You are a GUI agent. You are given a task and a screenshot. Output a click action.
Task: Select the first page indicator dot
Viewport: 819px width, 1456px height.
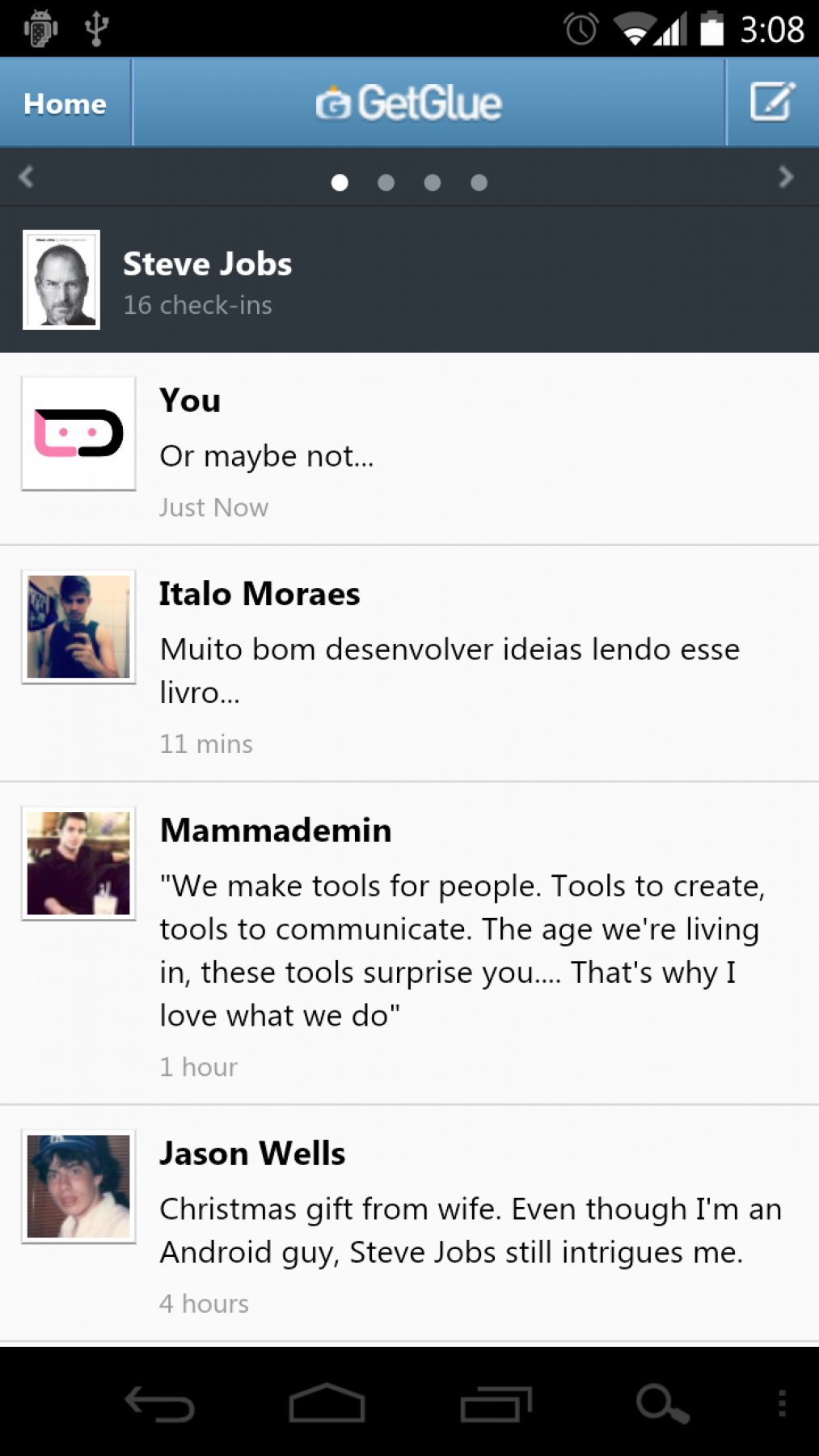(340, 183)
